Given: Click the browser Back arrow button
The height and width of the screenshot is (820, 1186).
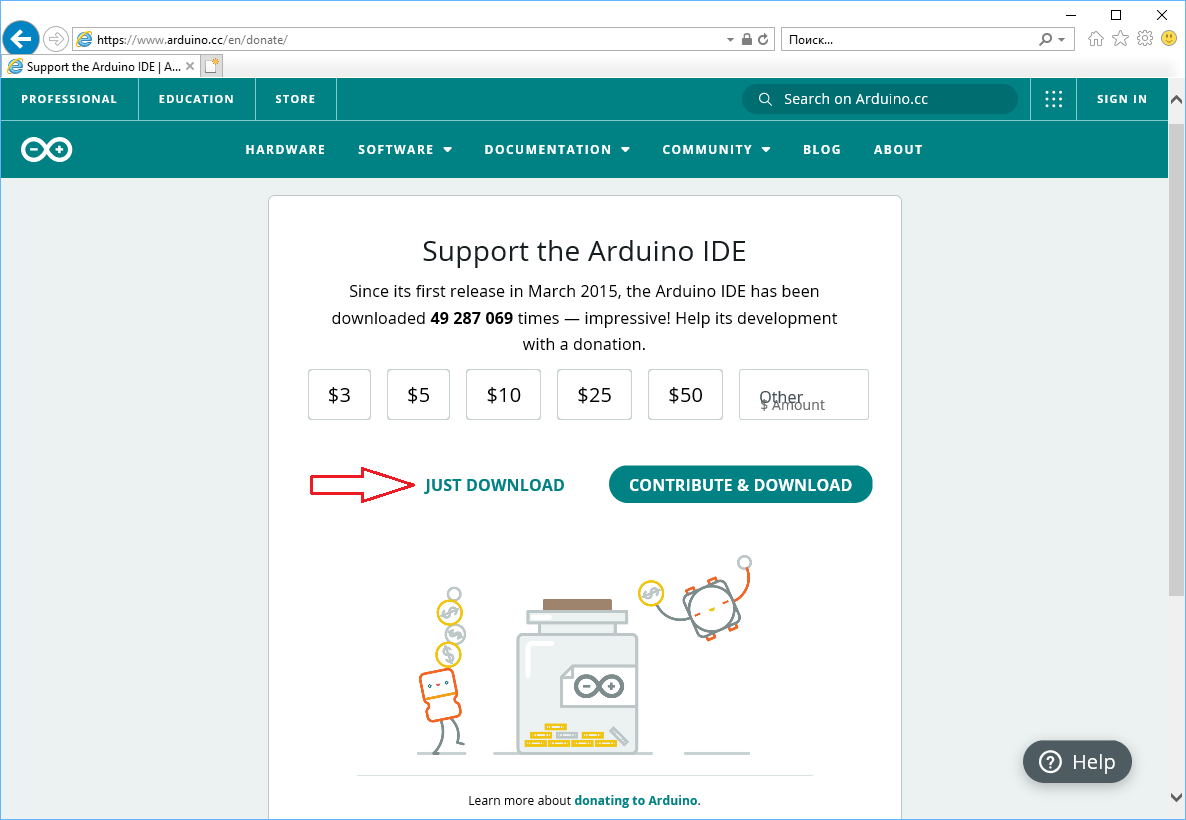Looking at the screenshot, I should point(21,39).
